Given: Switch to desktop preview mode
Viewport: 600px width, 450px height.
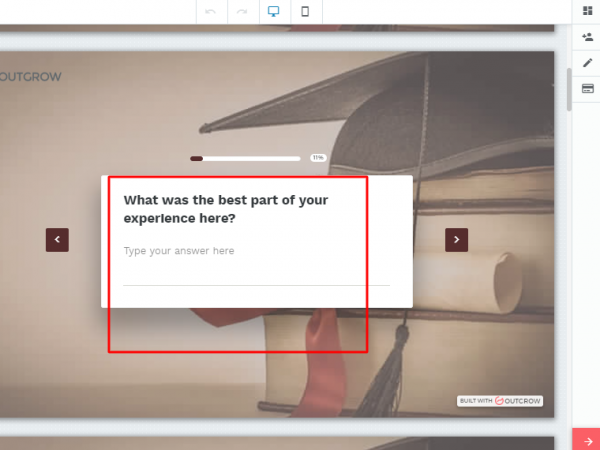Looking at the screenshot, I should [273, 11].
